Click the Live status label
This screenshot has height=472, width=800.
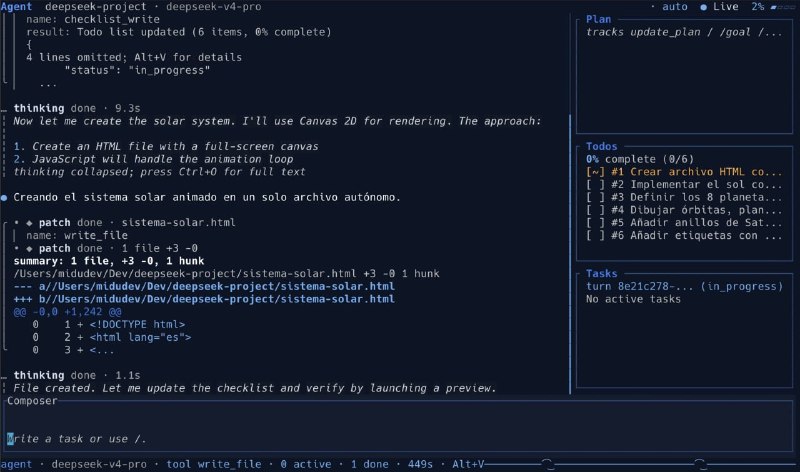pos(726,7)
